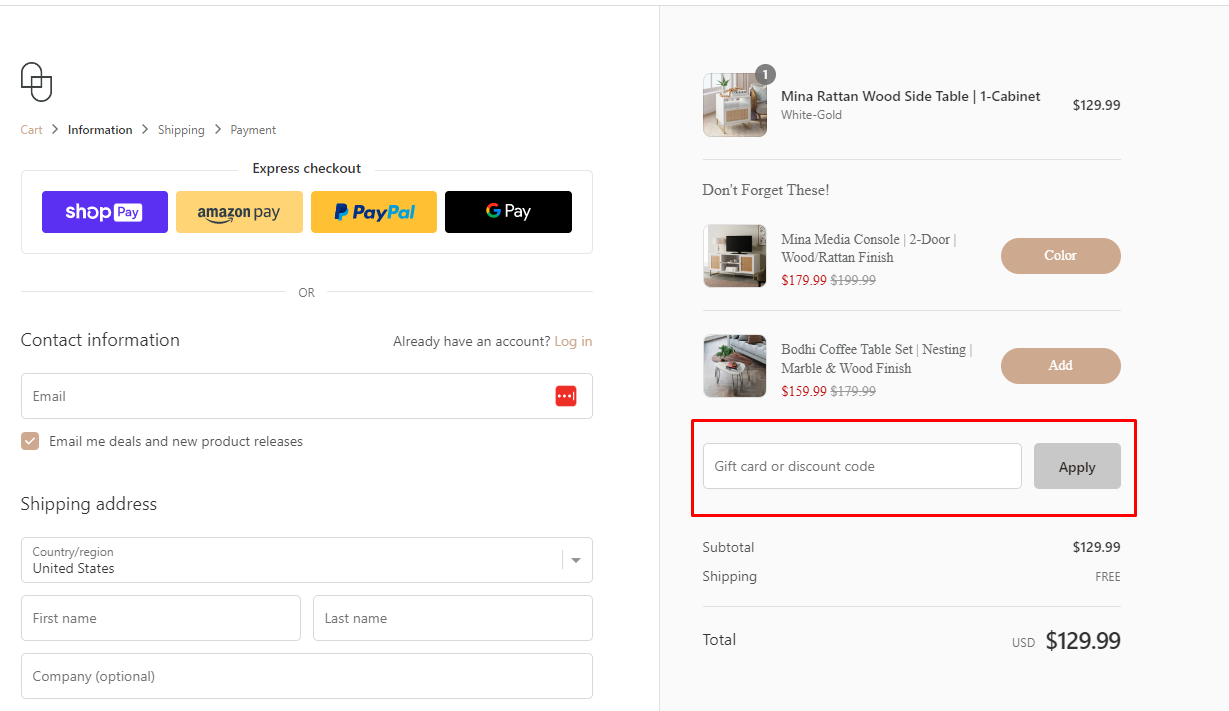Viewport: 1229px width, 711px height.
Task: Click the crossed-out $199.99 original price
Action: tap(853, 281)
